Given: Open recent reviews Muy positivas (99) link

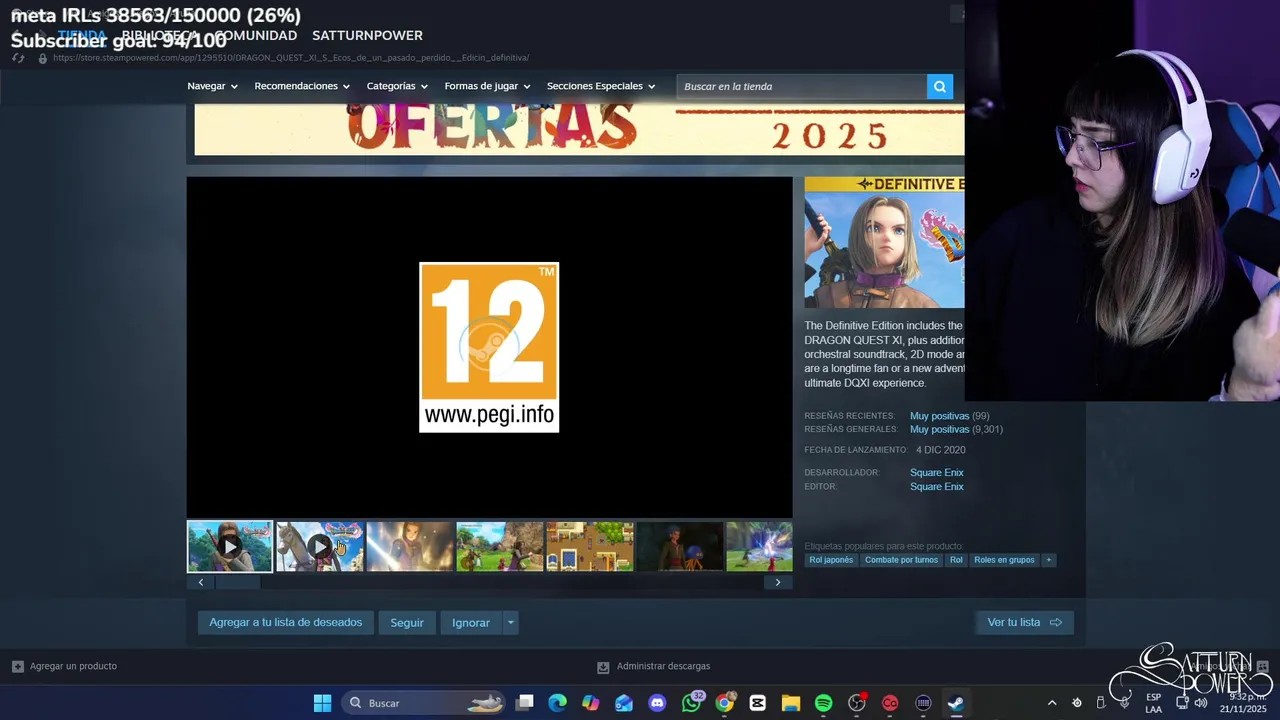Looking at the screenshot, I should tap(949, 416).
